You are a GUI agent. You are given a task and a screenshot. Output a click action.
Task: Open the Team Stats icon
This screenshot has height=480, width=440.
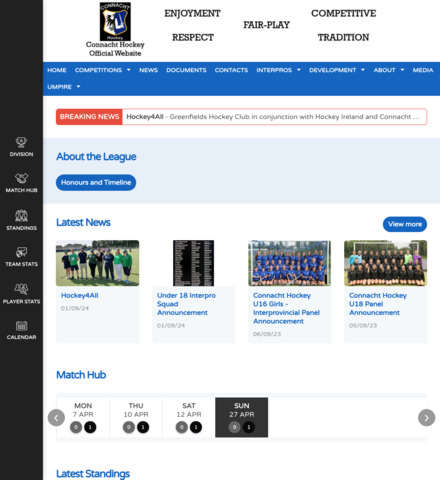pos(21,252)
